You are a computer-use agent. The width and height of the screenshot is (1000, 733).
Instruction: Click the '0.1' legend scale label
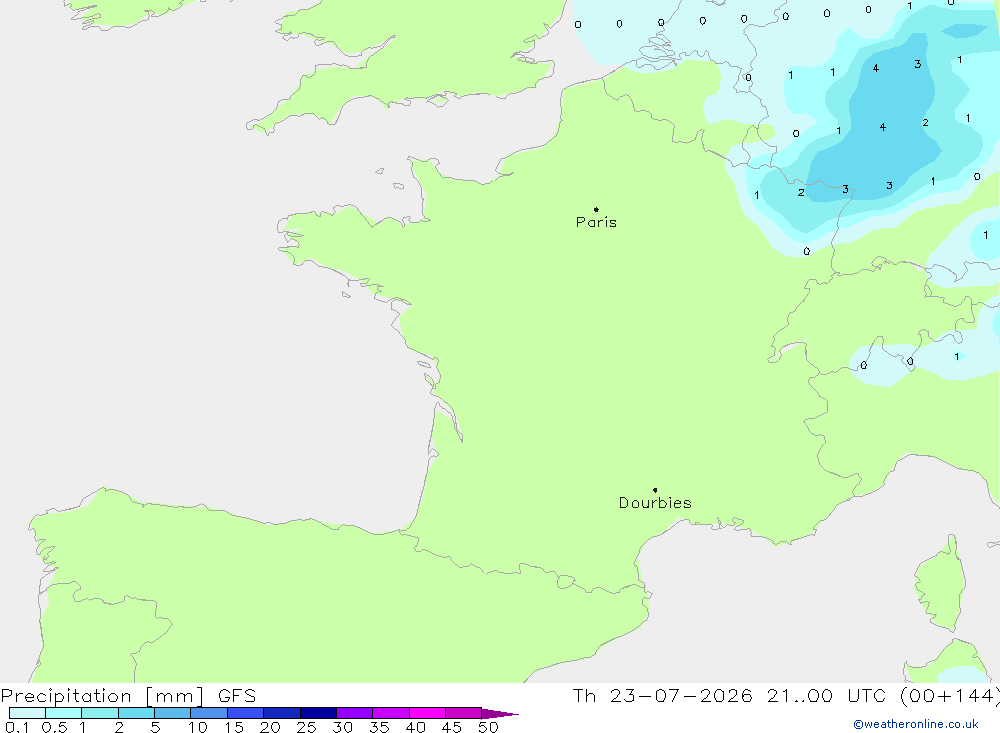click(17, 727)
